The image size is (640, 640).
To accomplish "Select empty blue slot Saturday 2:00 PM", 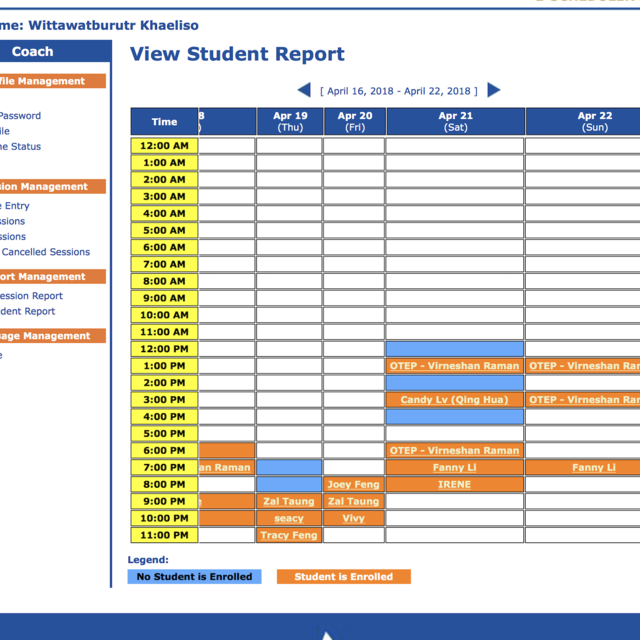I will (x=454, y=383).
